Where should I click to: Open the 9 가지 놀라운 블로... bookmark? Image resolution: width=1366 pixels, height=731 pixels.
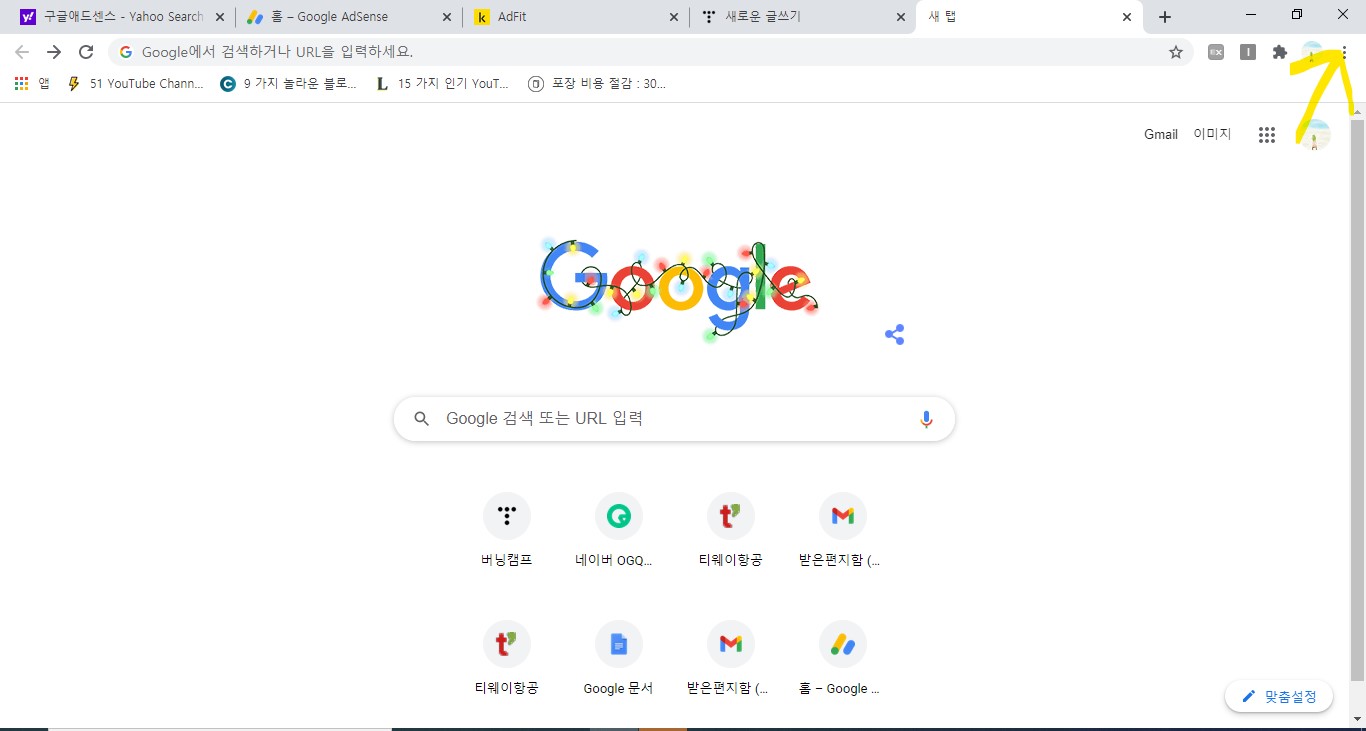288,84
